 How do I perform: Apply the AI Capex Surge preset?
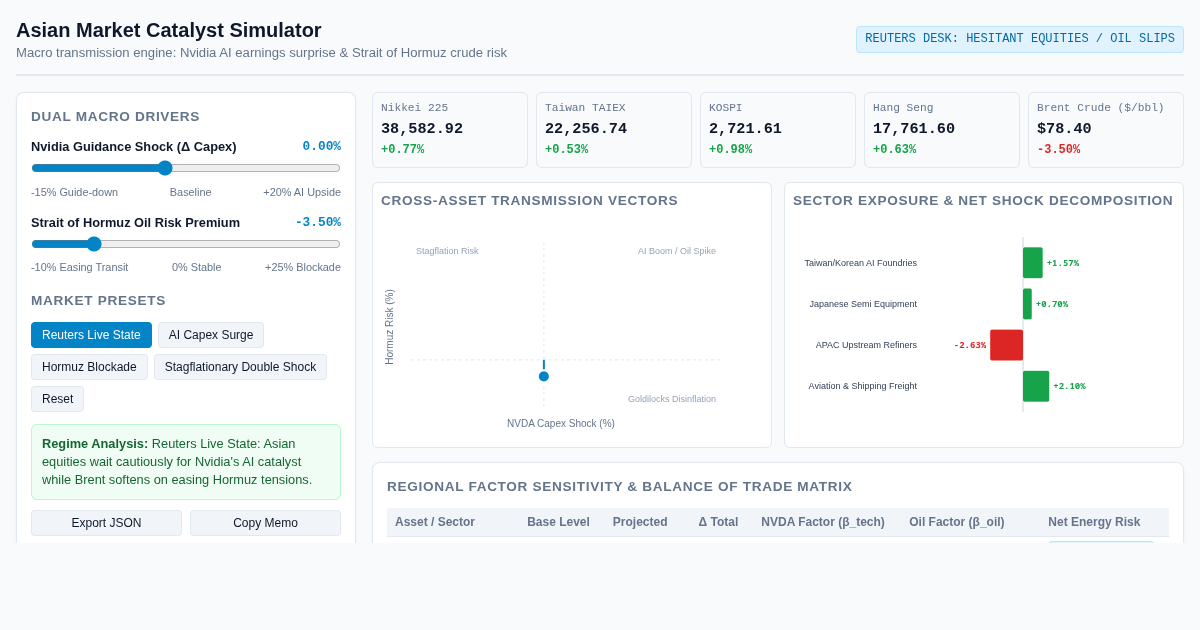211,335
